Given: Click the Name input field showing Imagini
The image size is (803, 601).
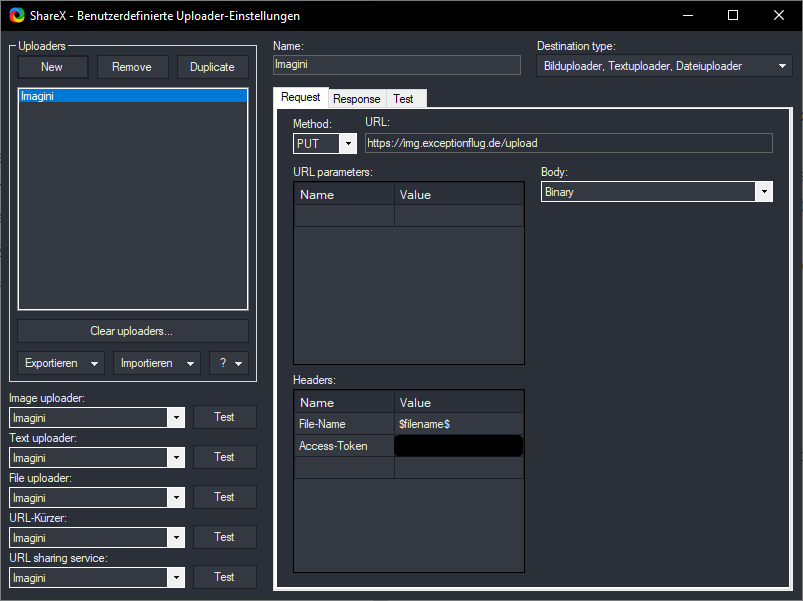Looking at the screenshot, I should pos(396,64).
